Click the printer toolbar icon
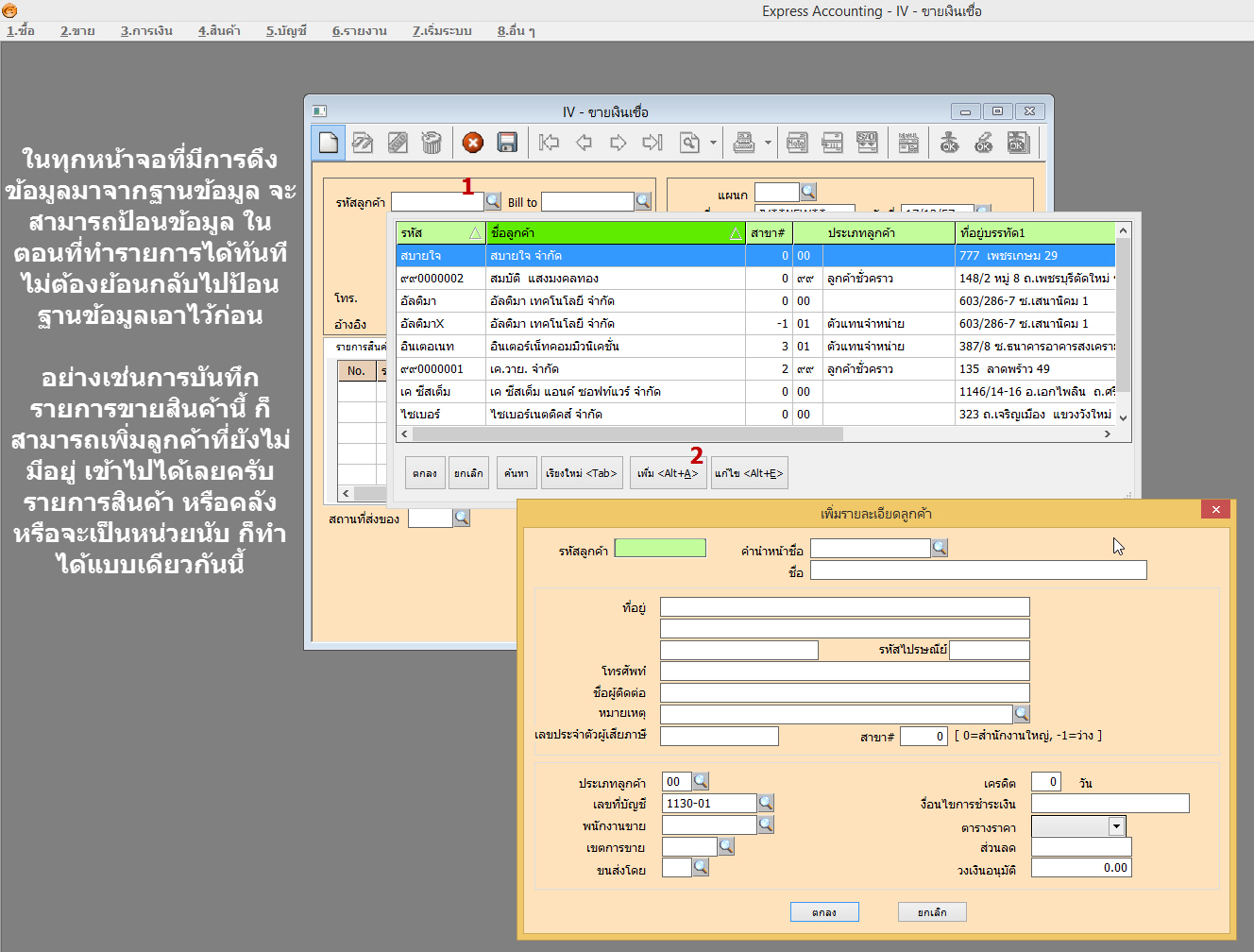 [x=744, y=143]
